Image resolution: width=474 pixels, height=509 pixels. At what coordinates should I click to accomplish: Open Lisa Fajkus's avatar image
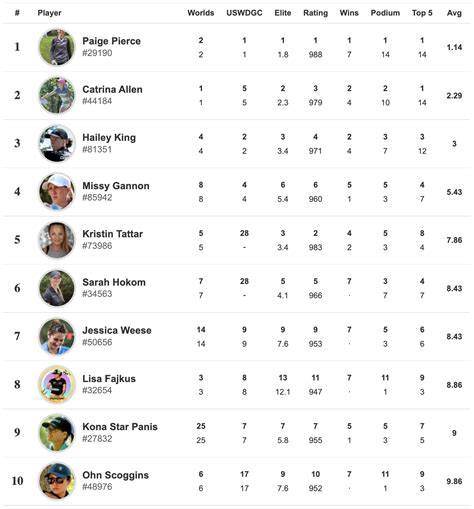pyautogui.click(x=57, y=384)
